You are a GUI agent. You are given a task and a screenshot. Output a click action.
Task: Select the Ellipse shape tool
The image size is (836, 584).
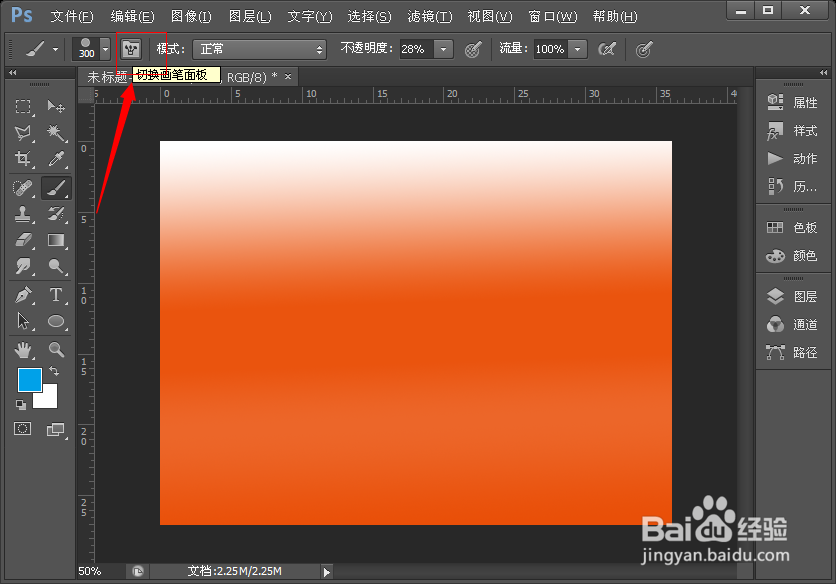click(x=56, y=321)
